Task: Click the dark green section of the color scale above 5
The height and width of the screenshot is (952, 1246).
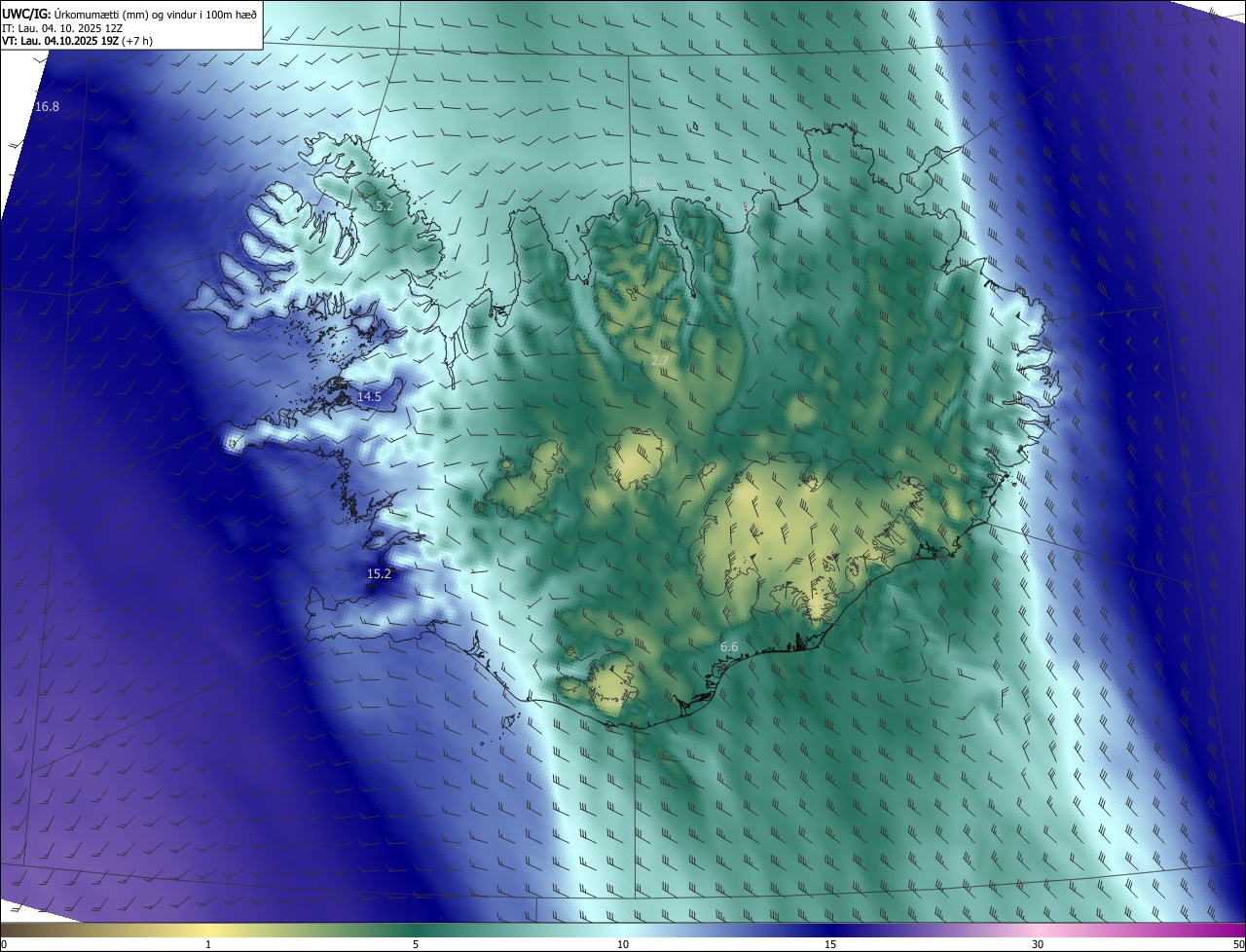Action: [x=416, y=930]
